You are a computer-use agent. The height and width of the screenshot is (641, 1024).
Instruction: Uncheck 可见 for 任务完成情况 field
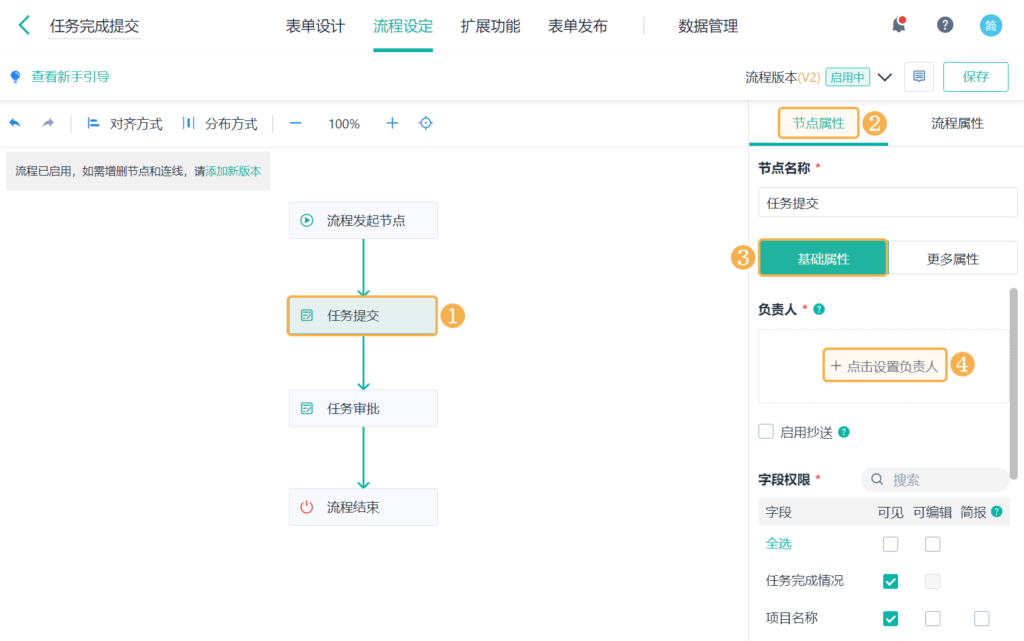pyautogui.click(x=889, y=580)
